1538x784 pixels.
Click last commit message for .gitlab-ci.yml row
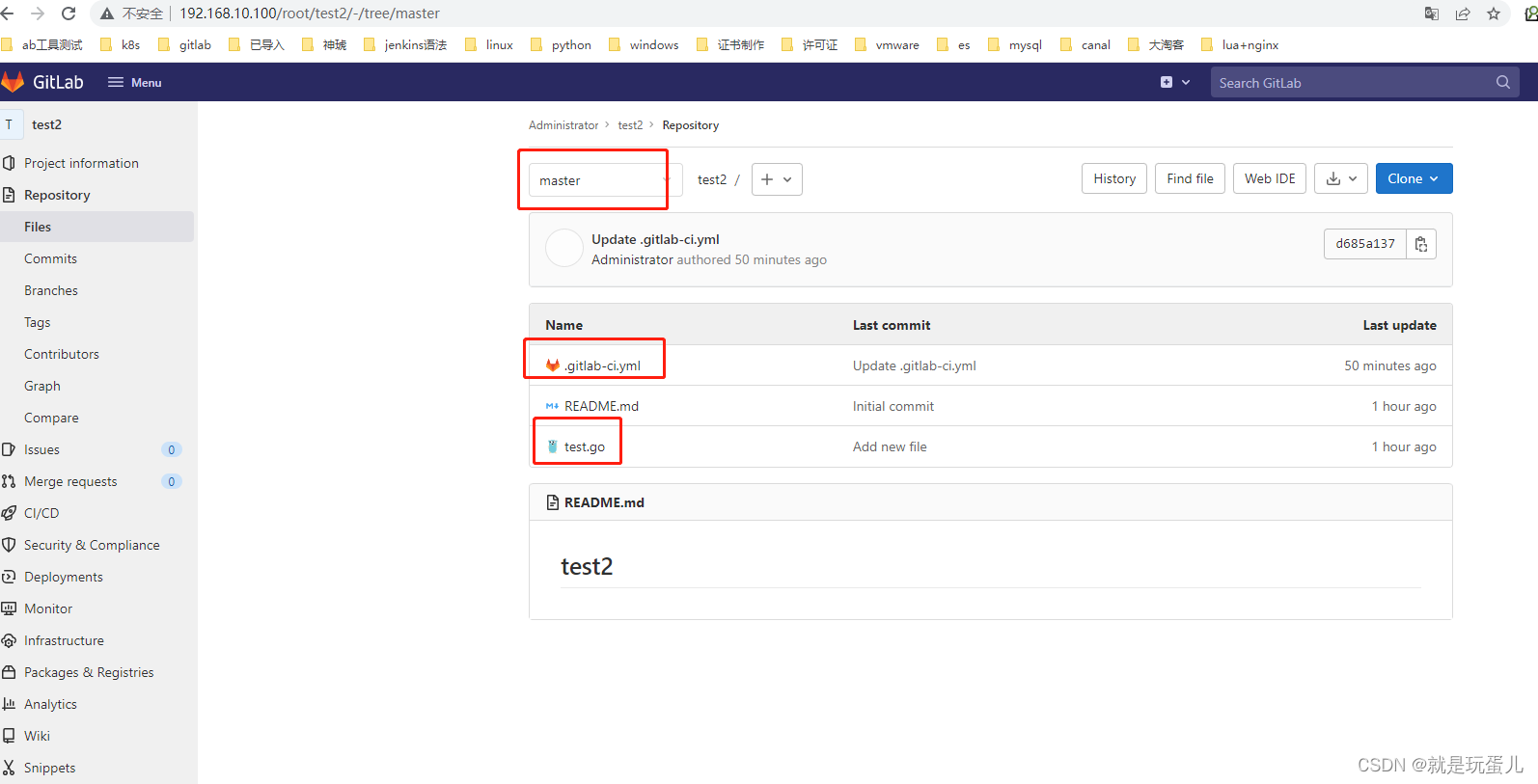tap(915, 365)
